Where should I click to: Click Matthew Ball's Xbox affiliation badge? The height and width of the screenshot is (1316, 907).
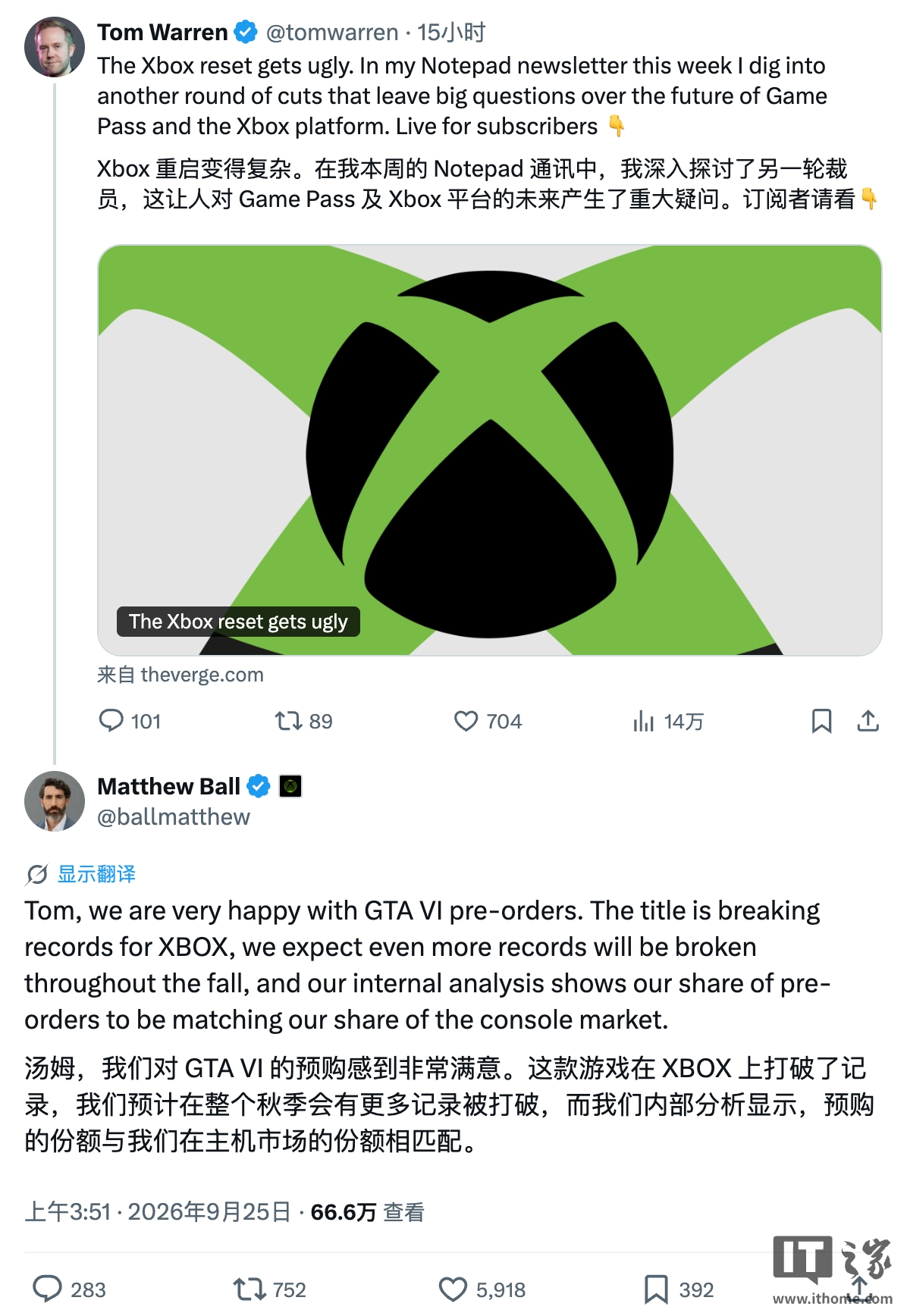coord(290,786)
